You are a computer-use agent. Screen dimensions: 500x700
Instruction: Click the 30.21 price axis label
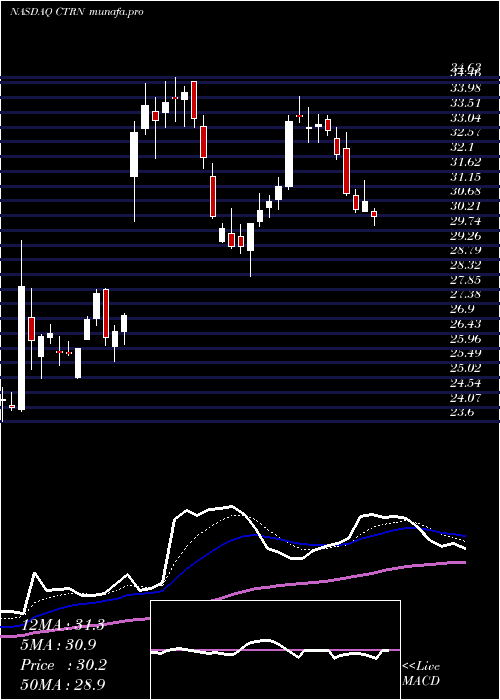466,206
